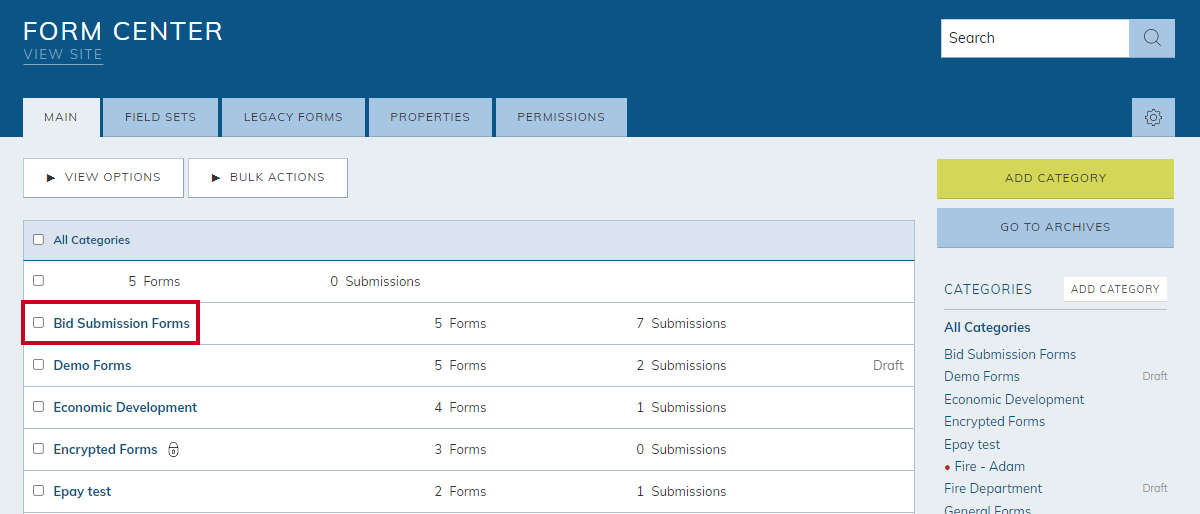
Task: Click '2 Submissions' in Demo Forms row
Action: point(681,365)
